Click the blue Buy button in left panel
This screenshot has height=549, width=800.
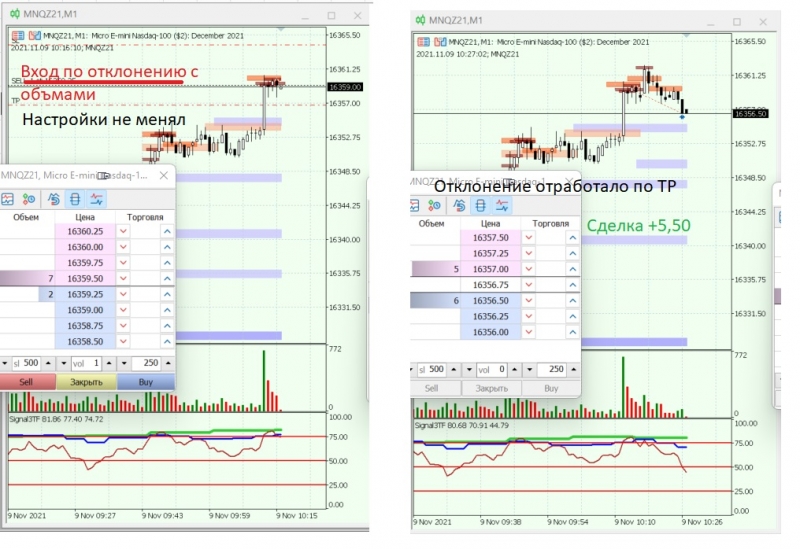click(145, 382)
